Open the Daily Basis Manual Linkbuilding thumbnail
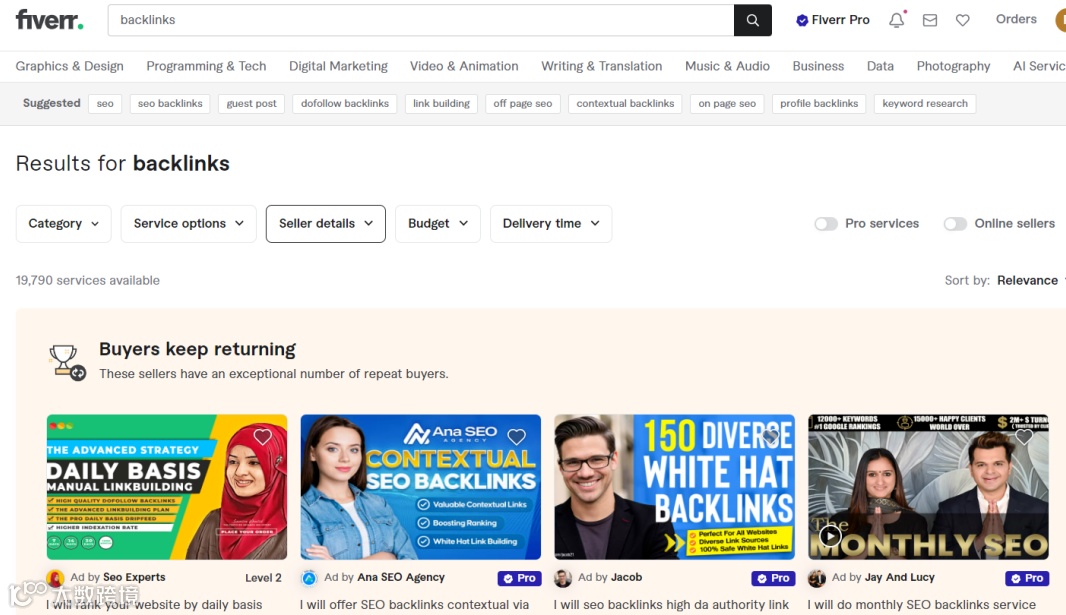The image size is (1066, 615). tap(167, 487)
